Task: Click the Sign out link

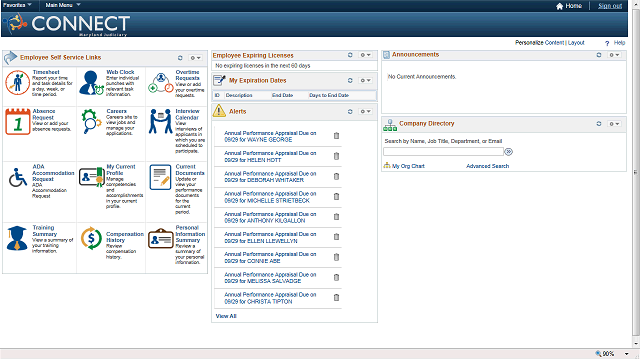Action: pyautogui.click(x=610, y=6)
